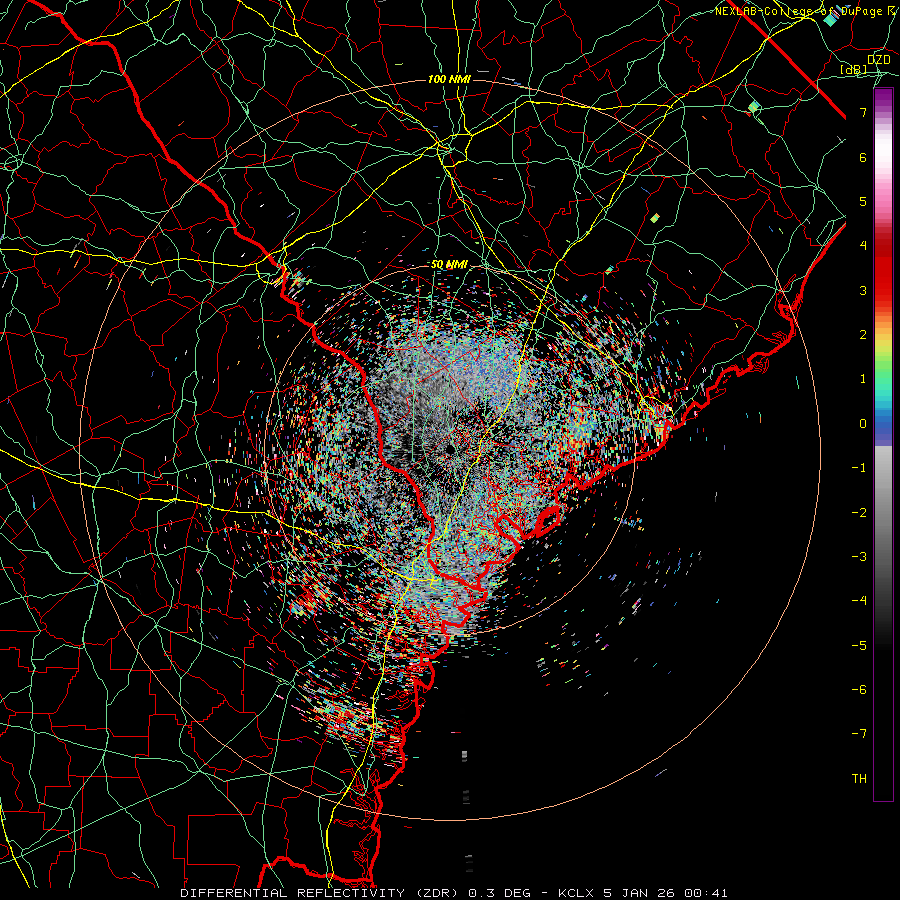Click the positive 2 scale label
900x900 pixels.
tap(863, 335)
